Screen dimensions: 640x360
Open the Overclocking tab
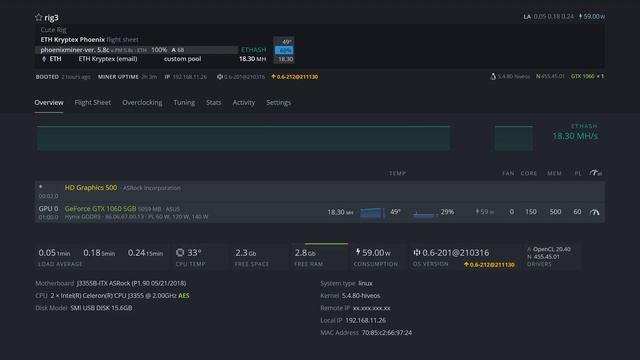[x=142, y=102]
